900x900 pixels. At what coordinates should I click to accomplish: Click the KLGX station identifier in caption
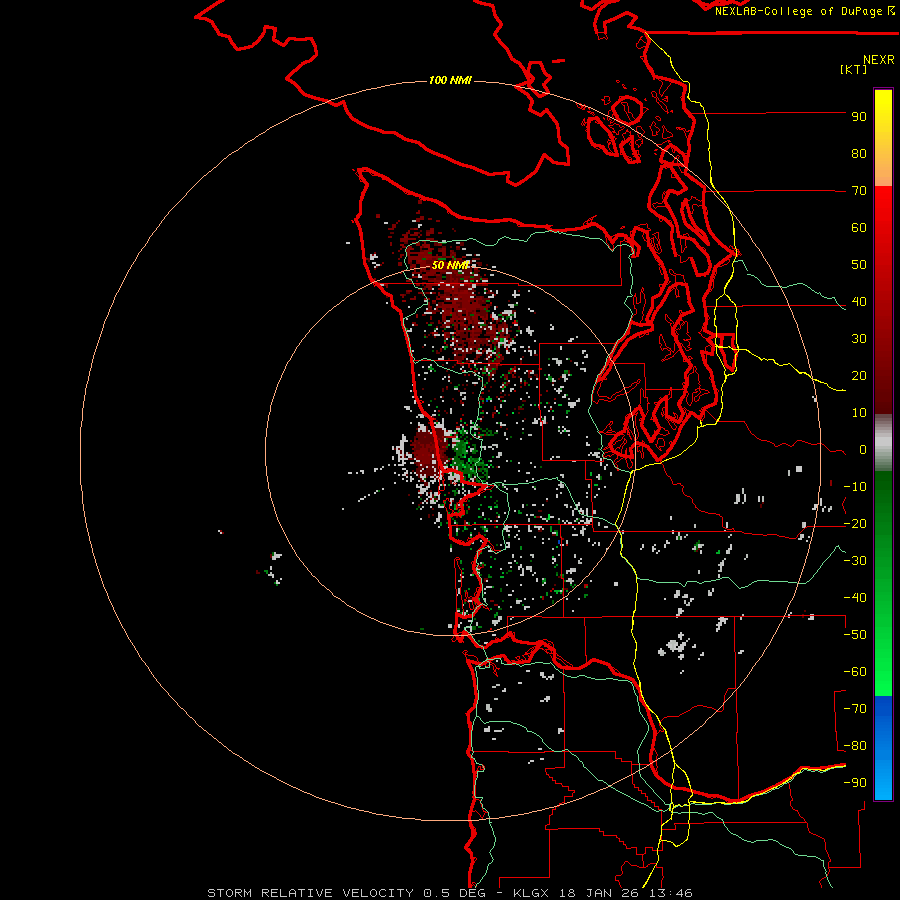532,893
